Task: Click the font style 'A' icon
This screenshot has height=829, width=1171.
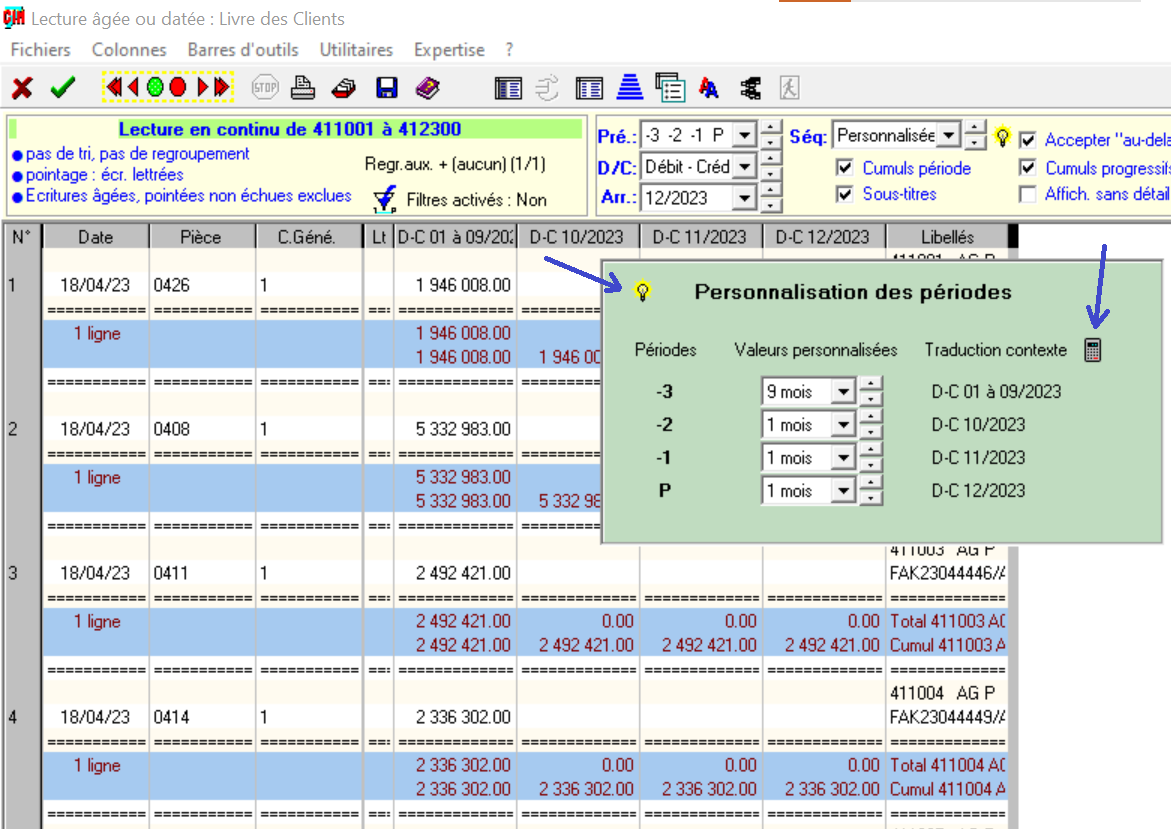Action: click(x=709, y=88)
